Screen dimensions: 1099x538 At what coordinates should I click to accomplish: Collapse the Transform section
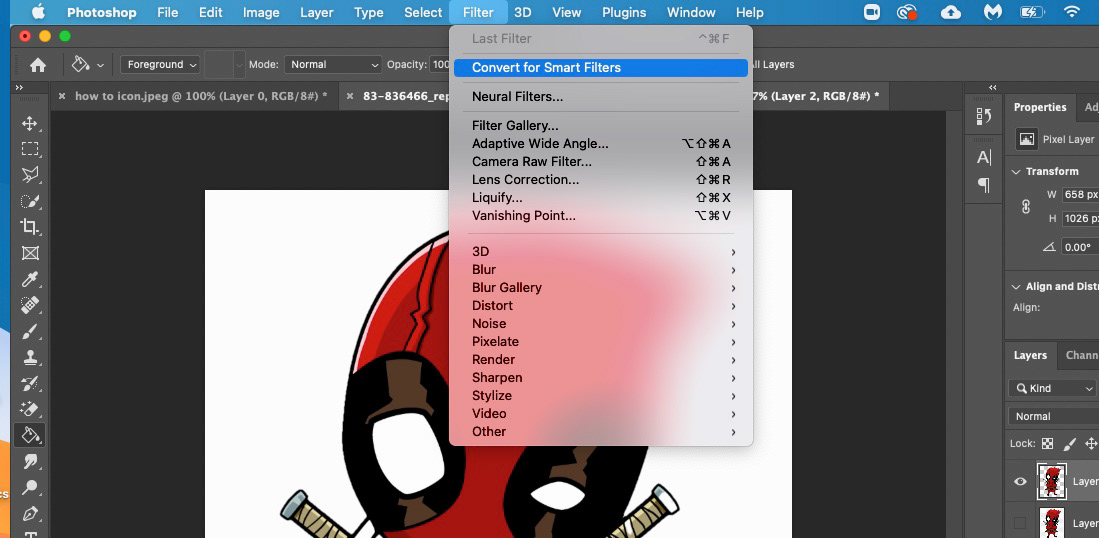pyautogui.click(x=1016, y=172)
